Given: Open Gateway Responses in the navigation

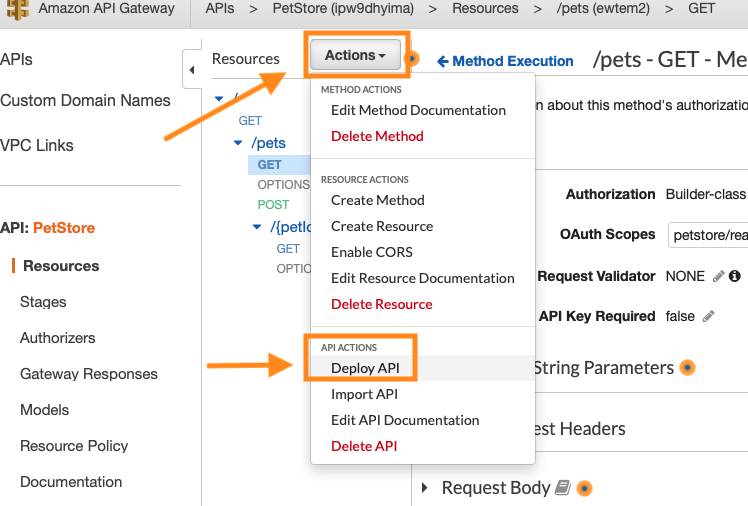Looking at the screenshot, I should click(89, 374).
